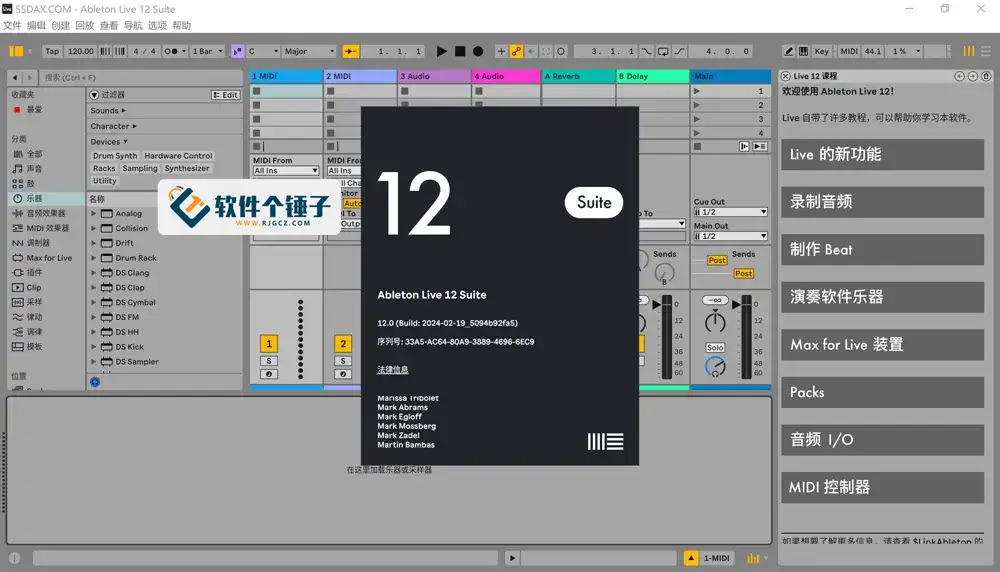
Task: Expand the DS Kick entry
Action: pyautogui.click(x=94, y=347)
